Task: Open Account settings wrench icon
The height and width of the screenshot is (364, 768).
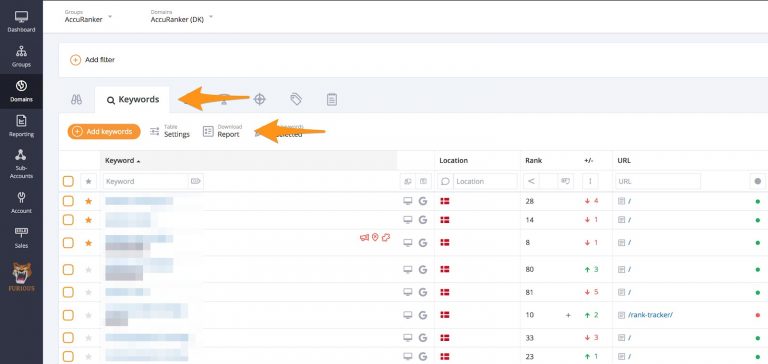Action: point(21,198)
